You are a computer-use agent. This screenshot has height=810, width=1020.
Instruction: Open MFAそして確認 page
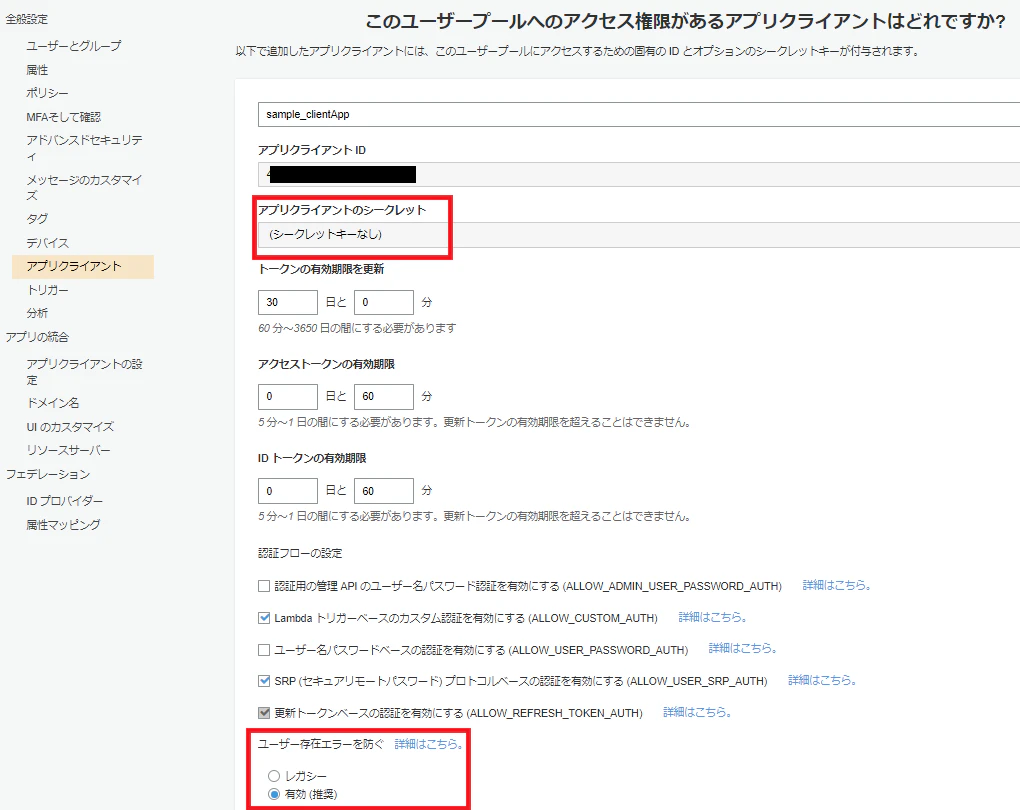[63, 117]
